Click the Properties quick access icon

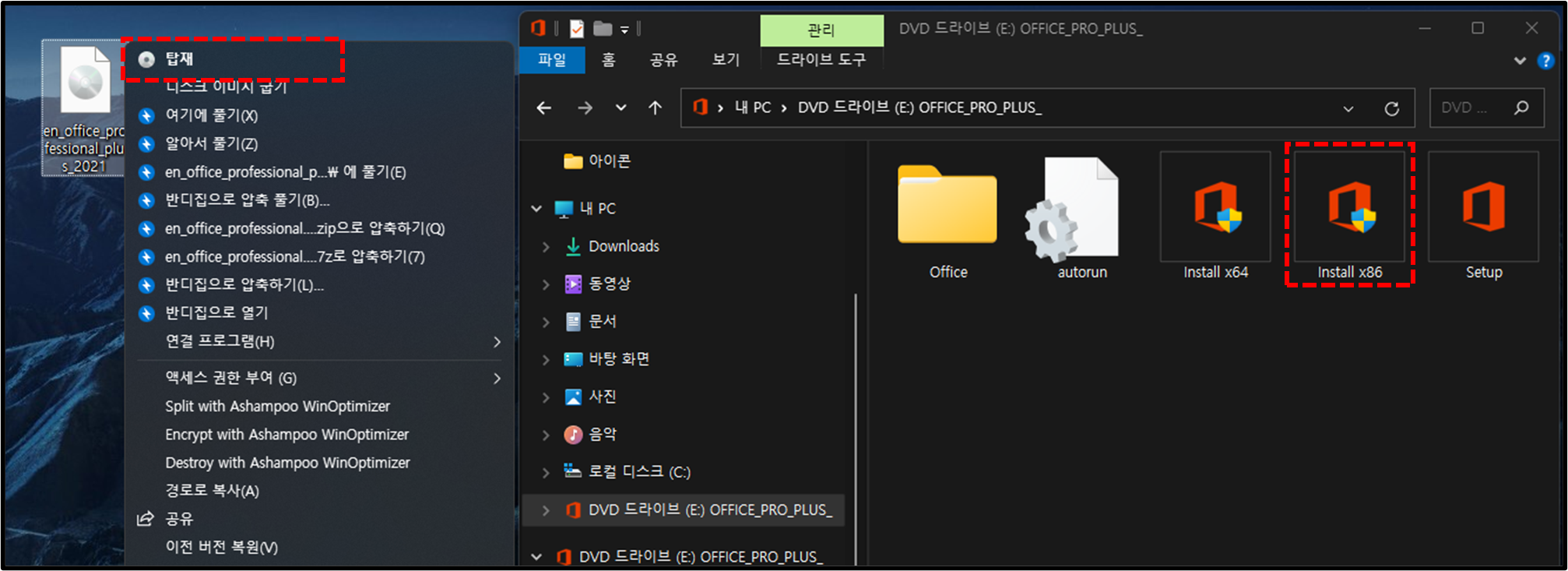(577, 29)
